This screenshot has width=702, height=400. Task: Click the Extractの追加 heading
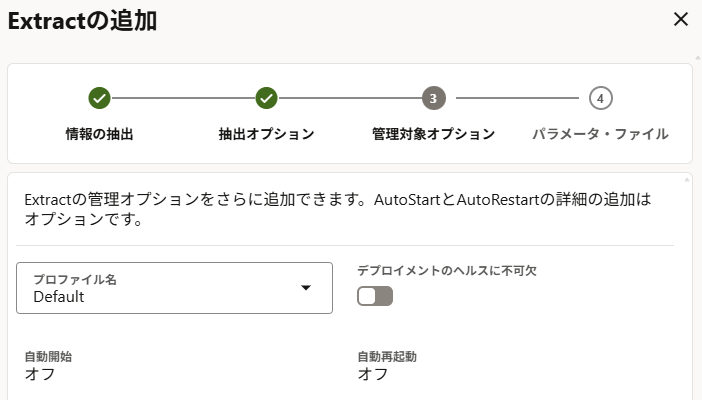point(82,20)
